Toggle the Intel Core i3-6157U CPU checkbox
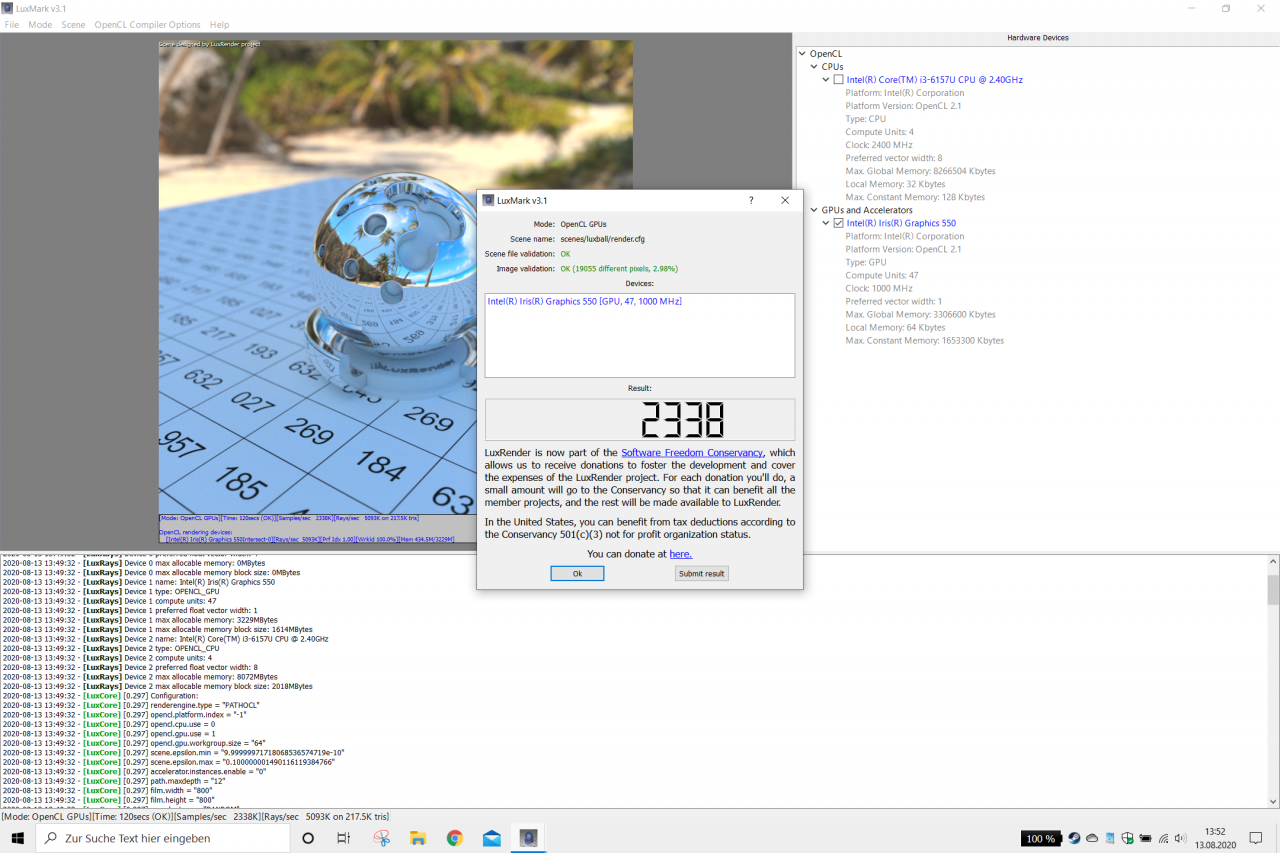The image size is (1280, 853). click(838, 80)
